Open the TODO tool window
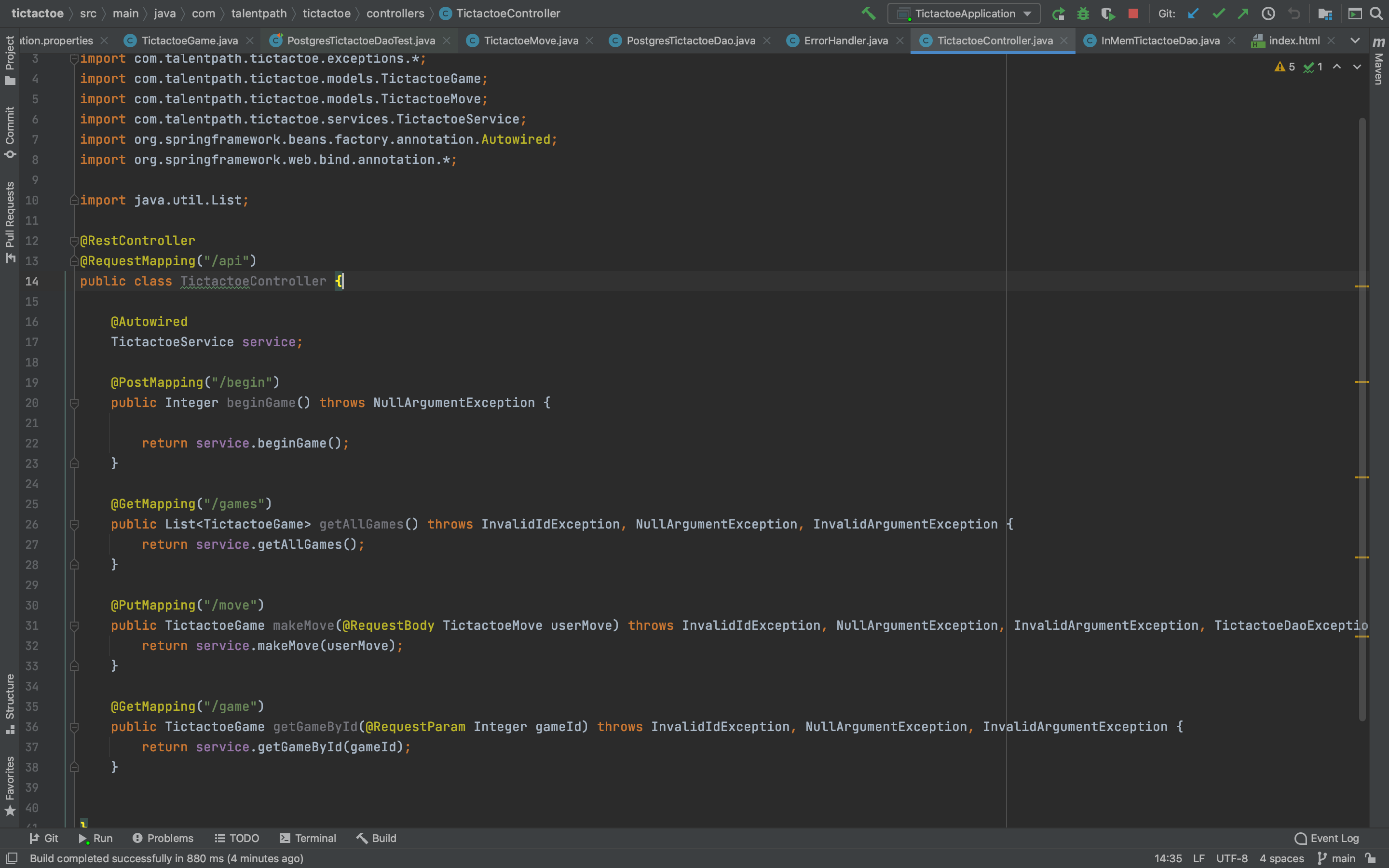The image size is (1389, 868). [237, 838]
